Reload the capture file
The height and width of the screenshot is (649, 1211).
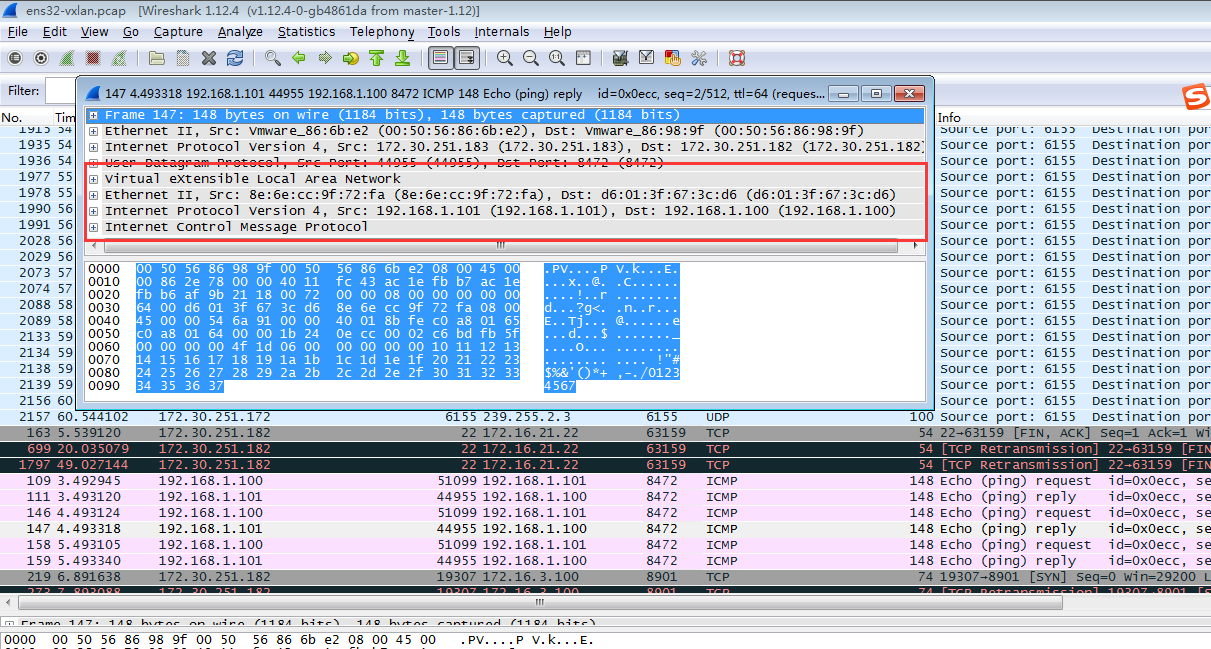pos(235,58)
